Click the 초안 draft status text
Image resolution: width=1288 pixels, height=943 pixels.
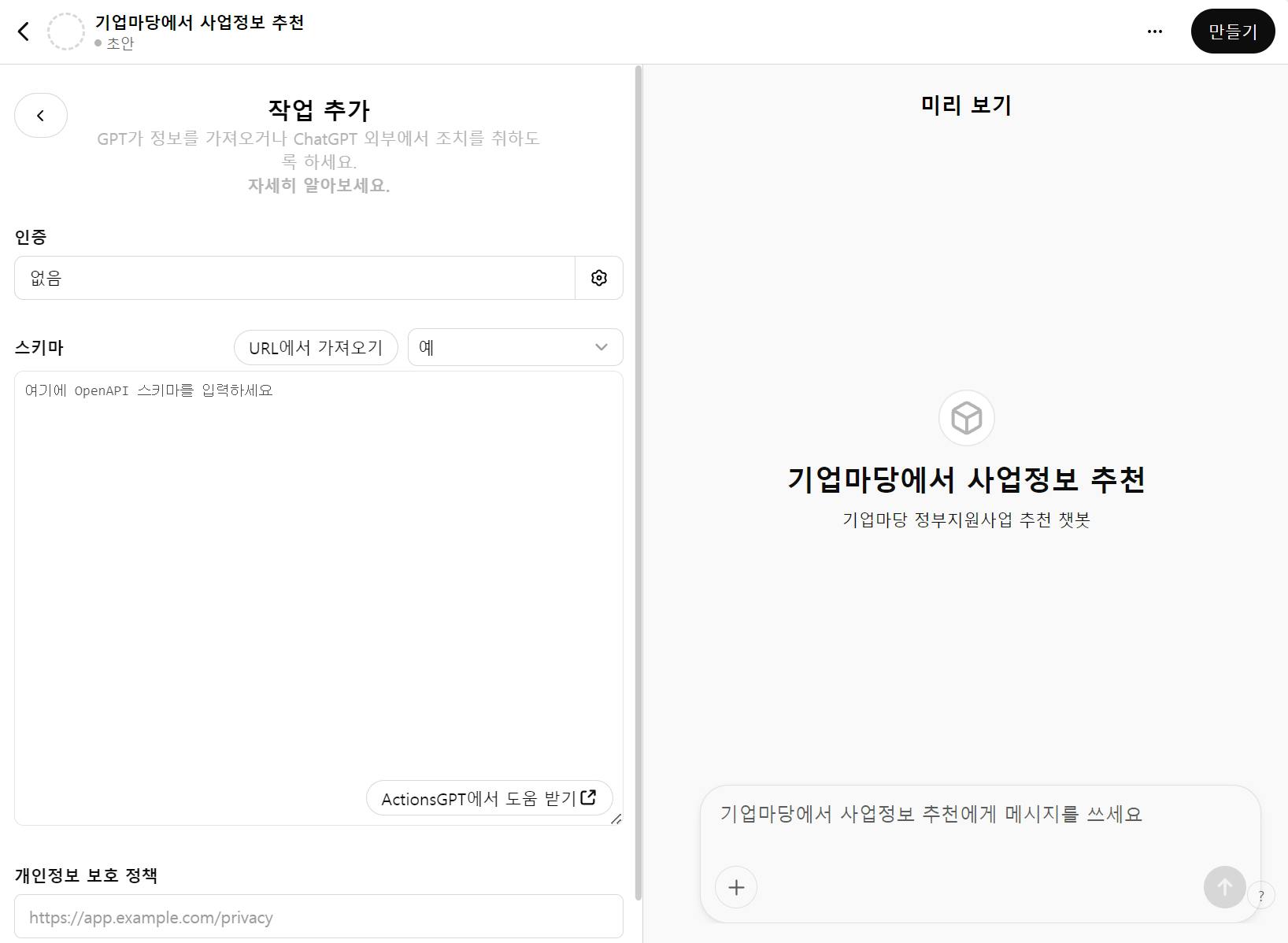click(120, 44)
